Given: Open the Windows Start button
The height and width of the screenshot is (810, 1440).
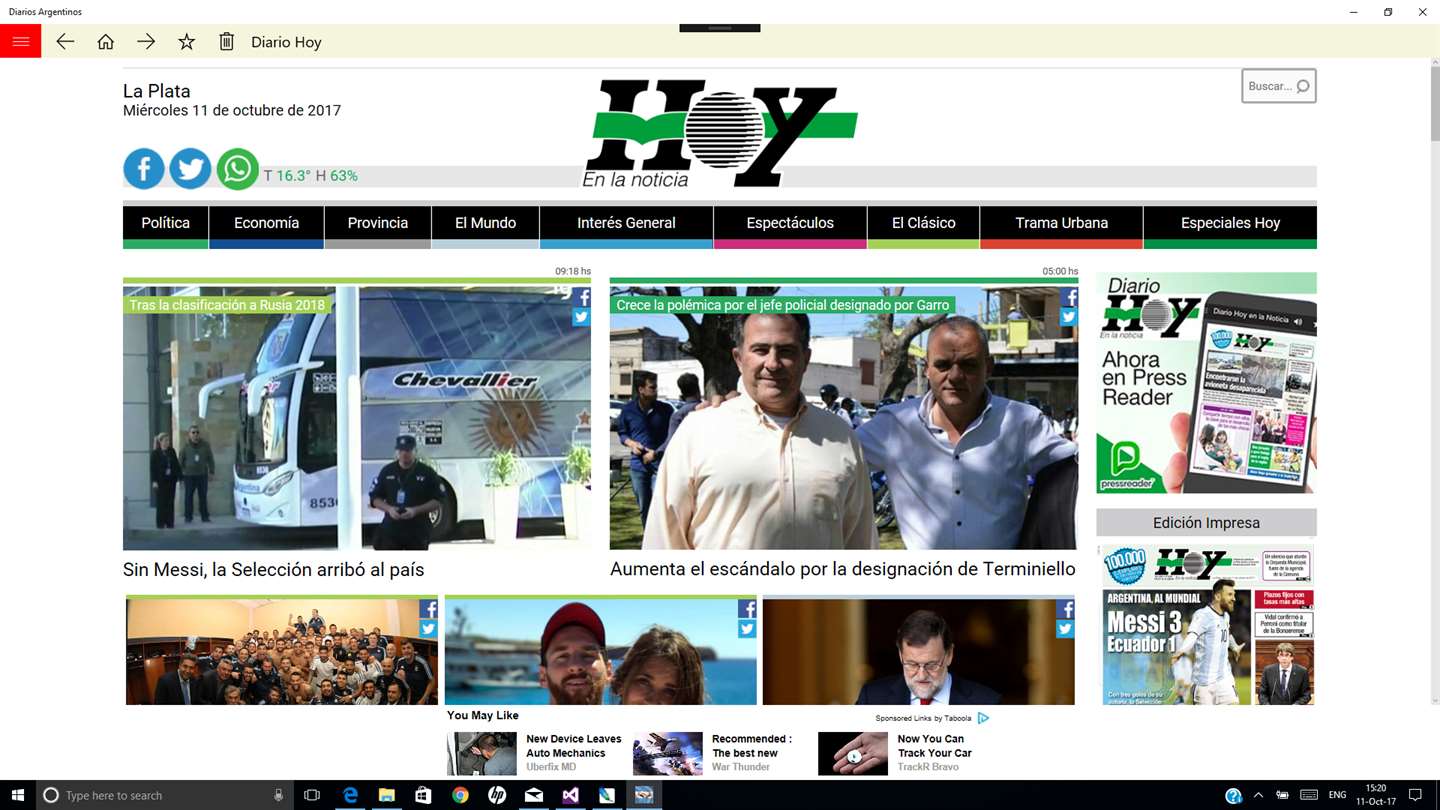Looking at the screenshot, I should tap(17, 795).
